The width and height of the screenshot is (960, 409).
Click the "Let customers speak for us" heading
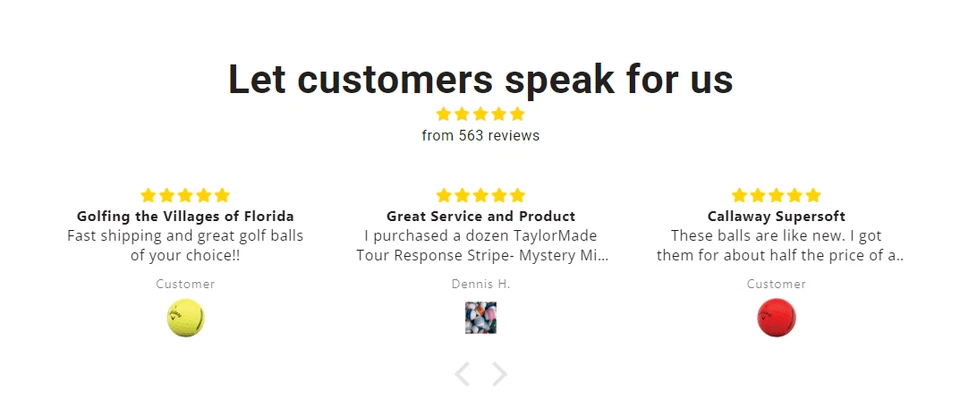[480, 78]
